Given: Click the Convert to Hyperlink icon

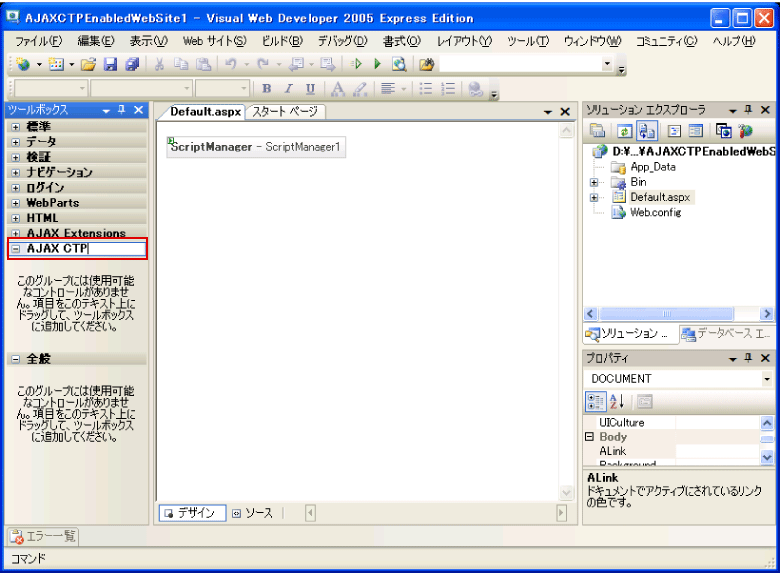Looking at the screenshot, I should coord(476,89).
